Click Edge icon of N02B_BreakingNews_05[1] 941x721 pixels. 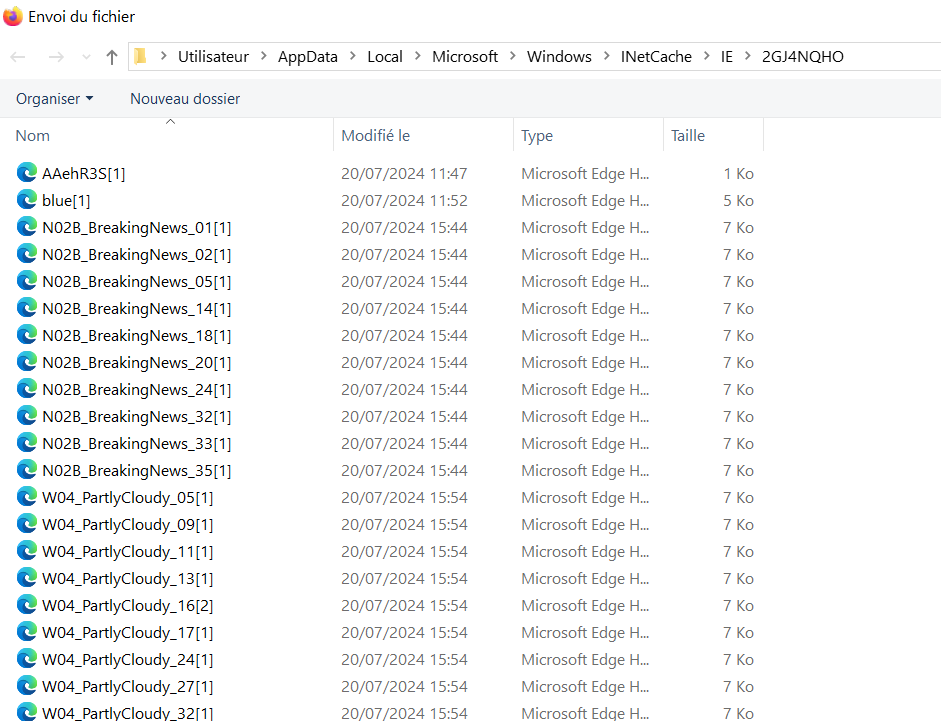click(27, 281)
